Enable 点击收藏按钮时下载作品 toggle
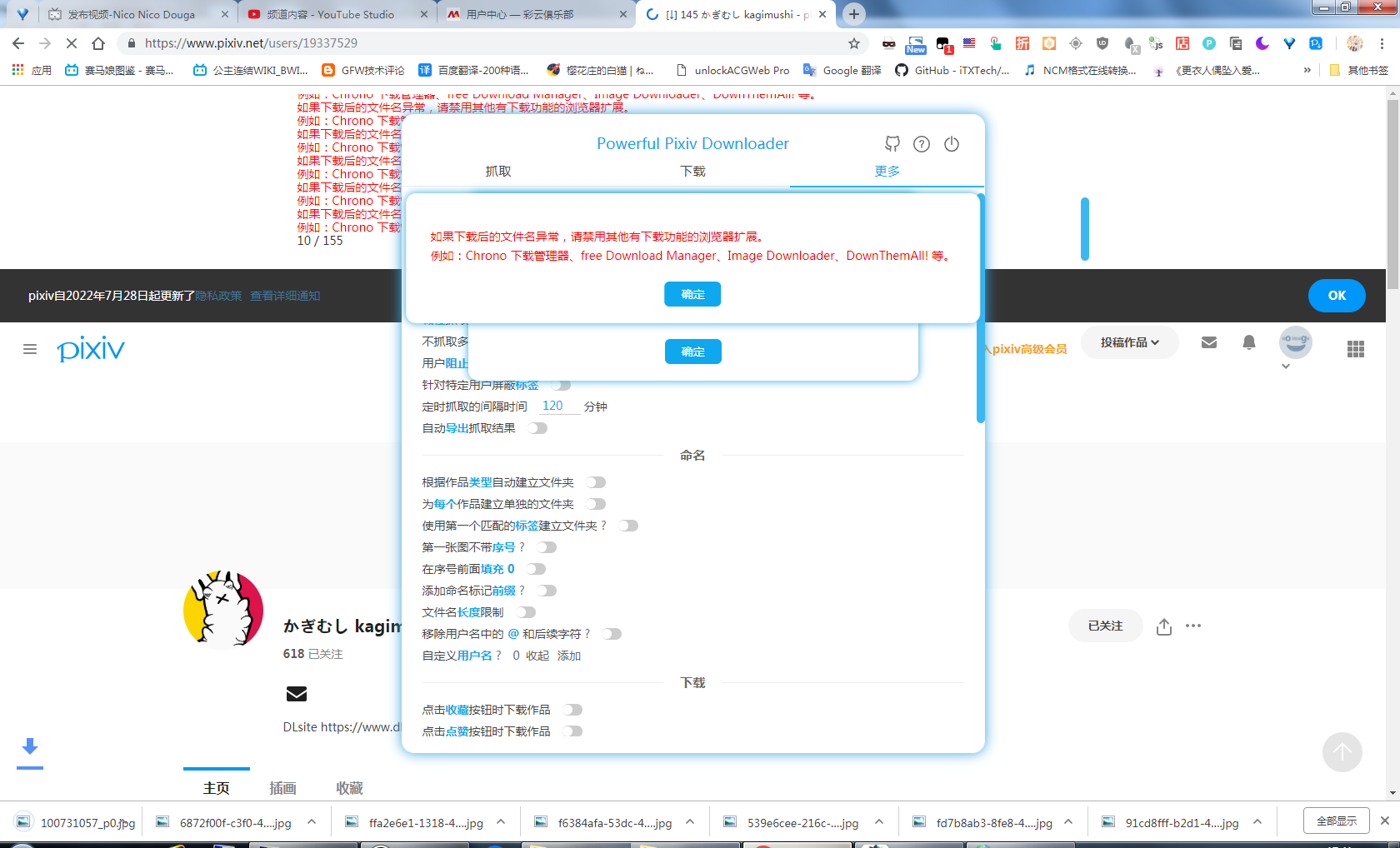This screenshot has height=848, width=1400. [x=572, y=709]
